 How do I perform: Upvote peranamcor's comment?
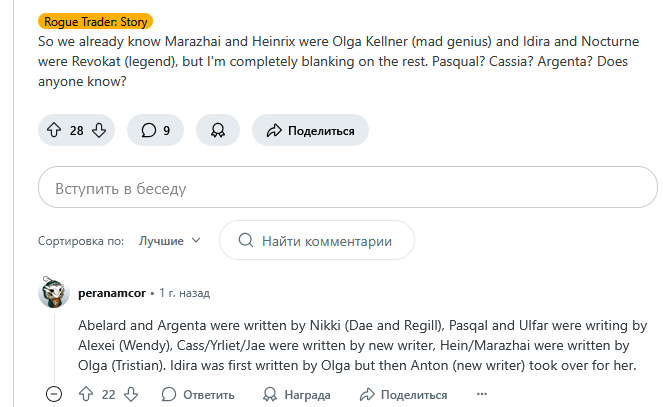click(86, 395)
